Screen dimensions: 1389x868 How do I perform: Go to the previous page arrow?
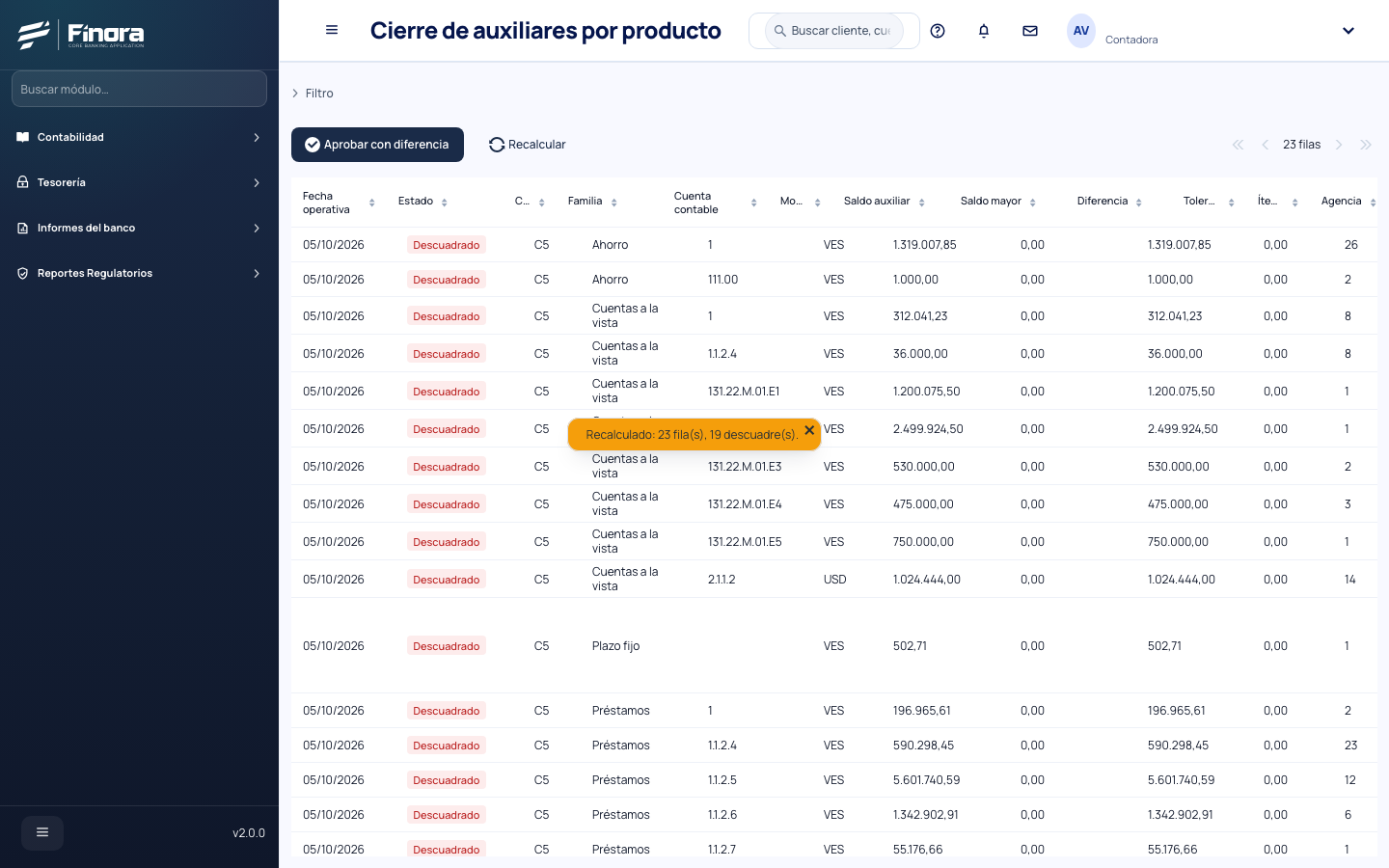[1265, 145]
